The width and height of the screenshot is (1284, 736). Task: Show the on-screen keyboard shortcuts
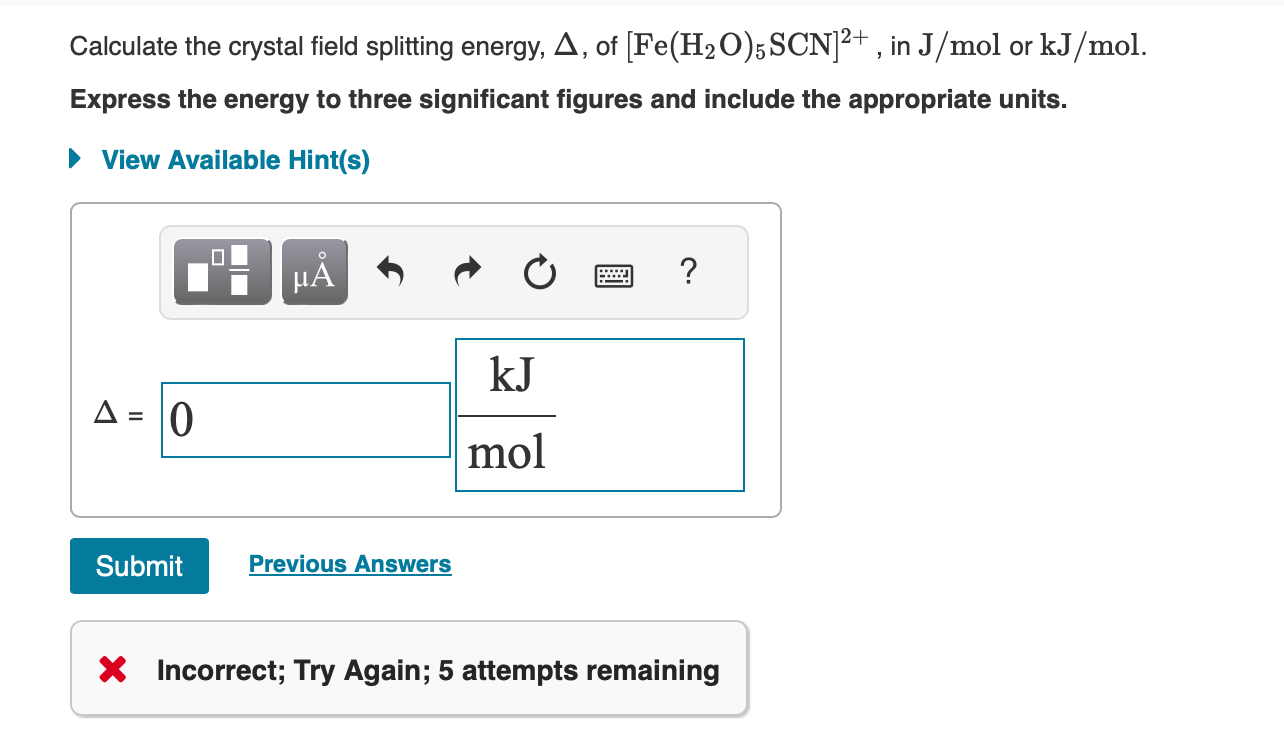(613, 274)
